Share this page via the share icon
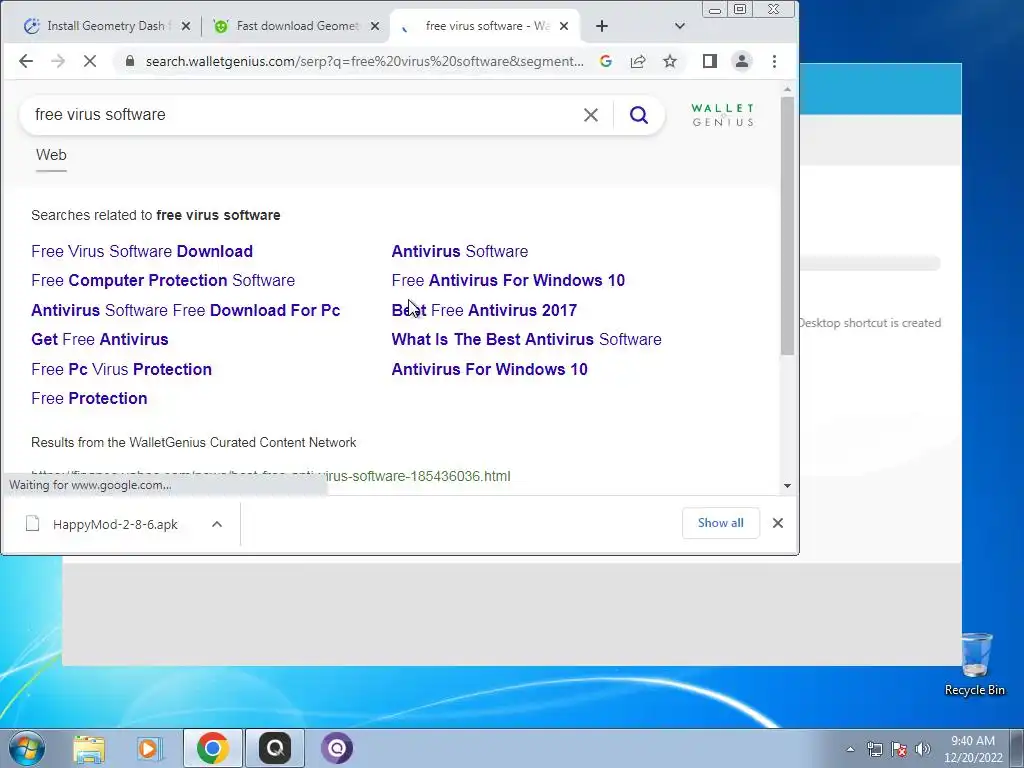This screenshot has height=768, width=1024. [x=637, y=61]
